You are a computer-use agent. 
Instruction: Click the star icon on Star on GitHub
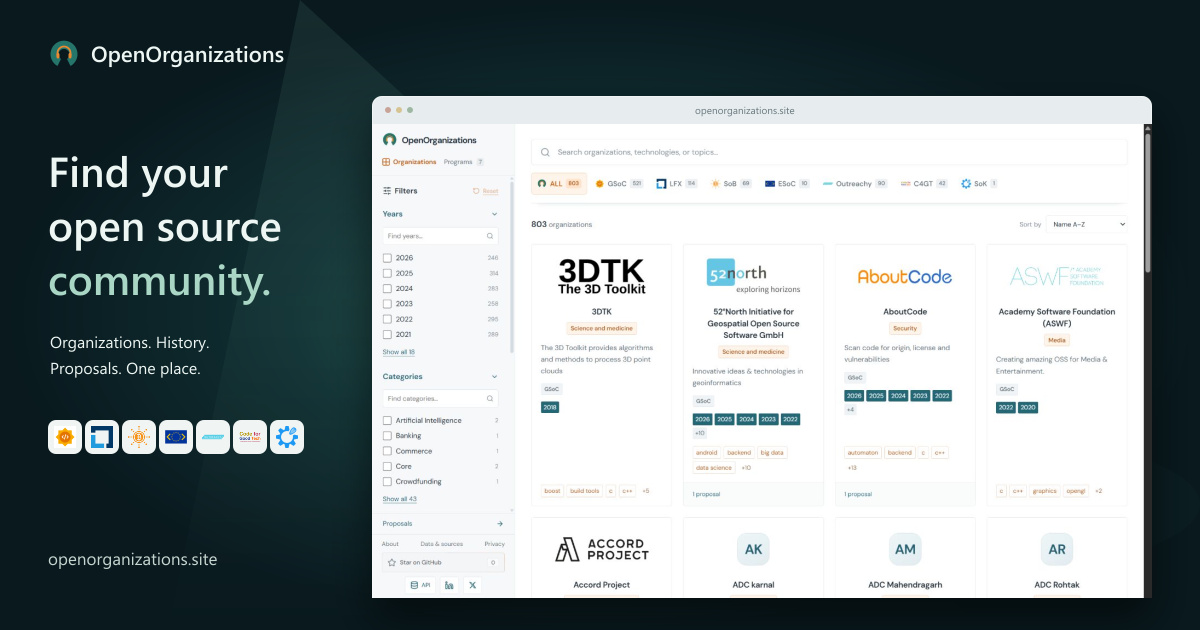[x=392, y=563]
